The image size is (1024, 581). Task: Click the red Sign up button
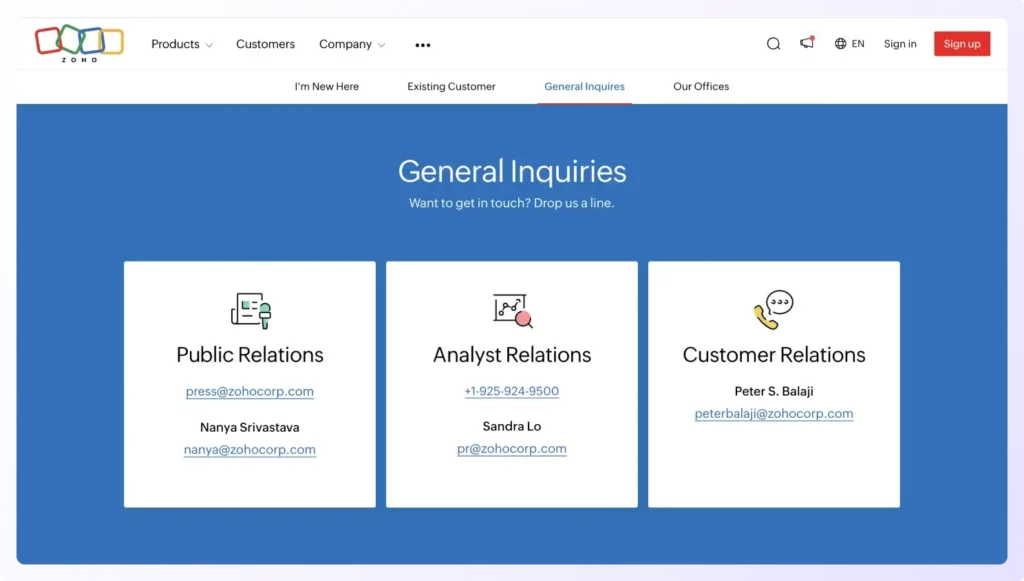pos(962,44)
